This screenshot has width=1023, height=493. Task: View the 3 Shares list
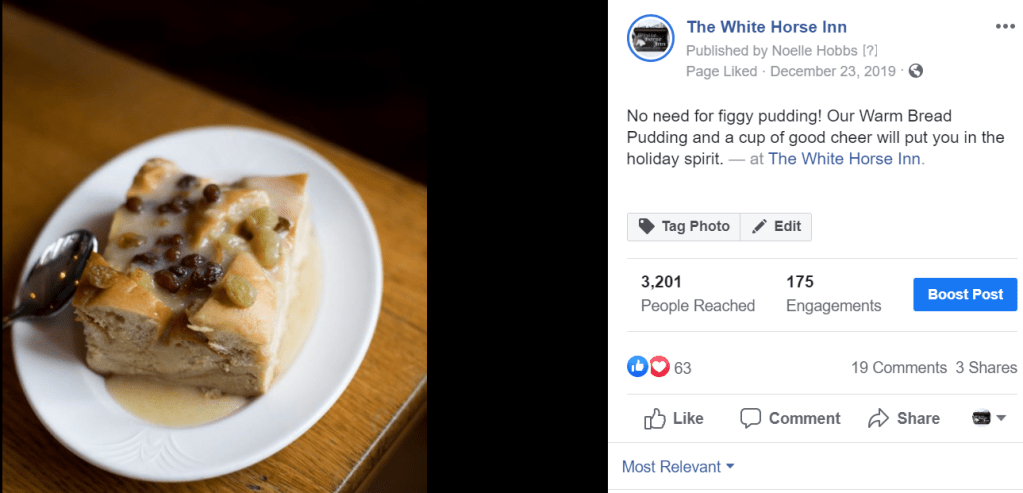pos(986,367)
